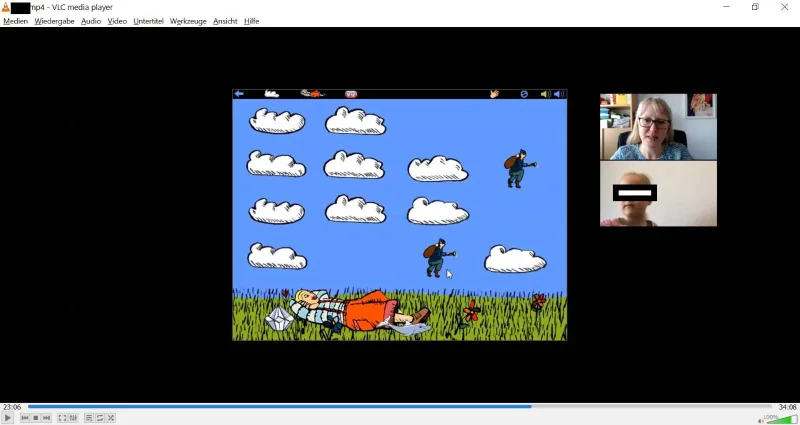Stop playback with the stop button
800x425 pixels.
[36, 418]
